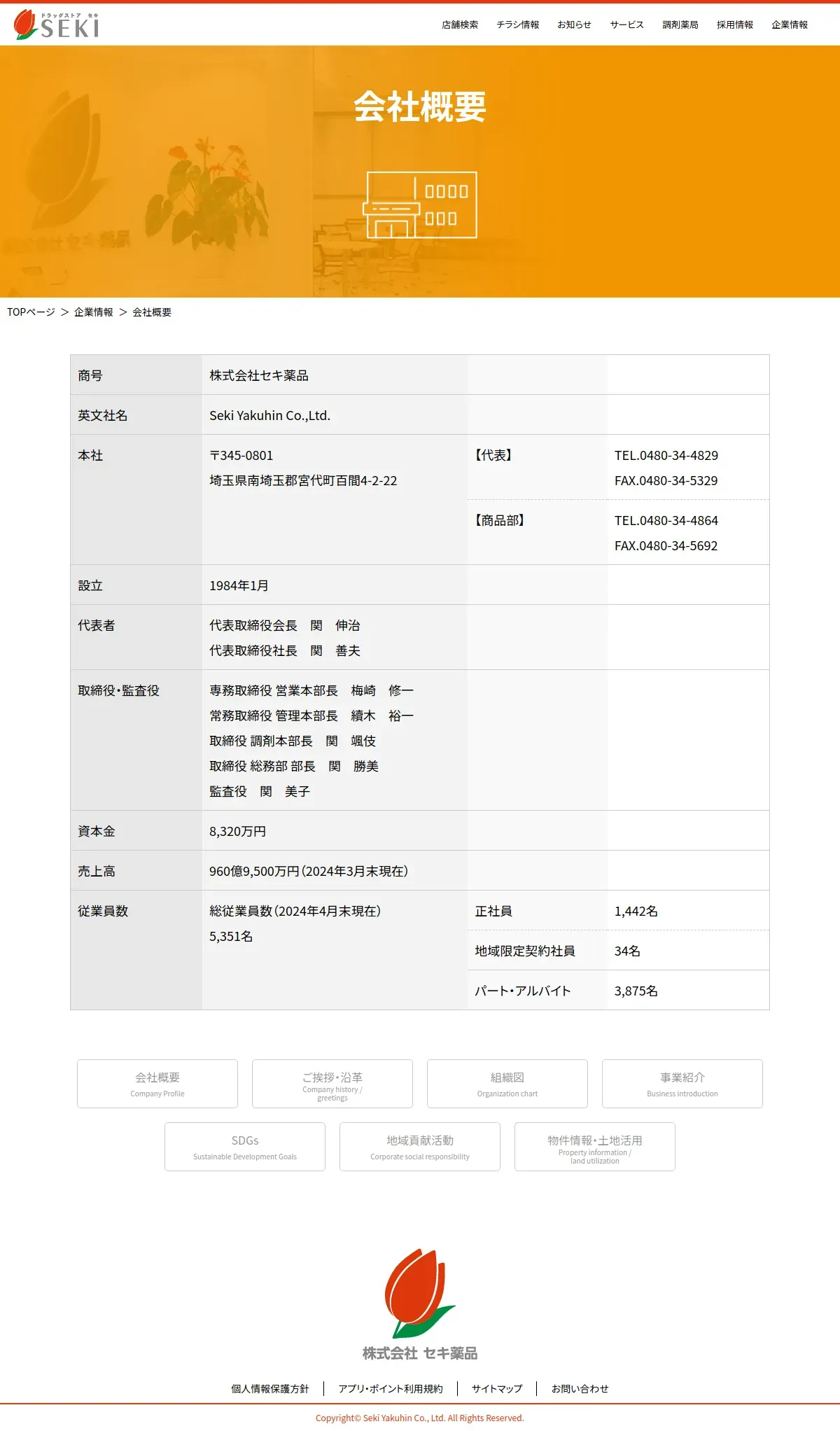The image size is (840, 1431).
Task: Click アプリ・ポイント利用規約 footer link
Action: [x=391, y=1388]
